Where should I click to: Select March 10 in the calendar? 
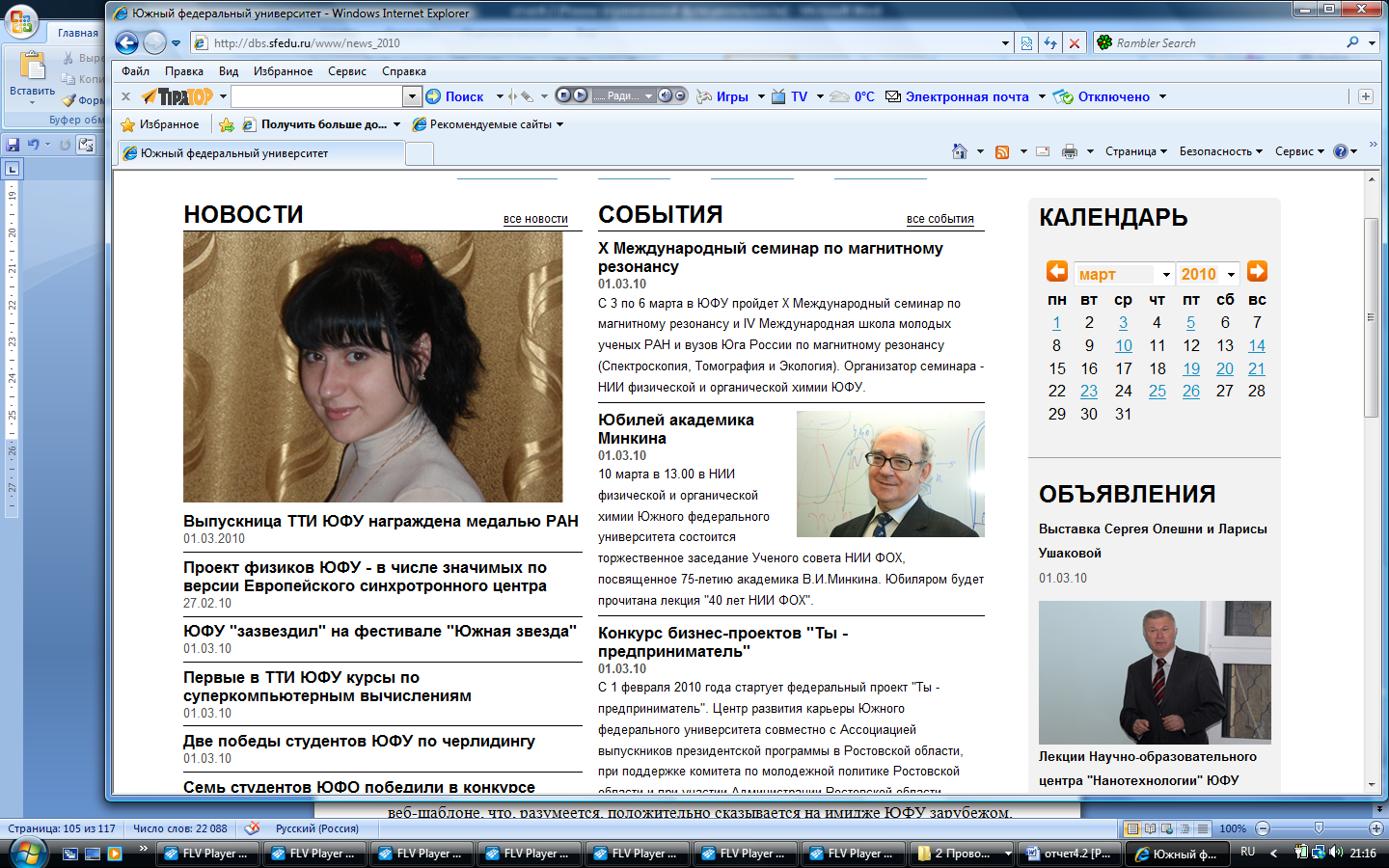(x=1124, y=345)
